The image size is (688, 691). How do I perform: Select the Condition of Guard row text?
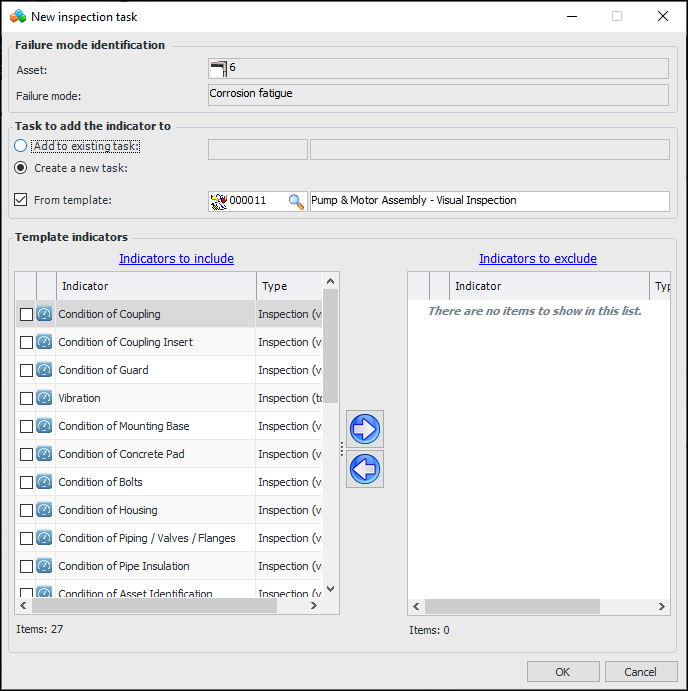point(103,370)
